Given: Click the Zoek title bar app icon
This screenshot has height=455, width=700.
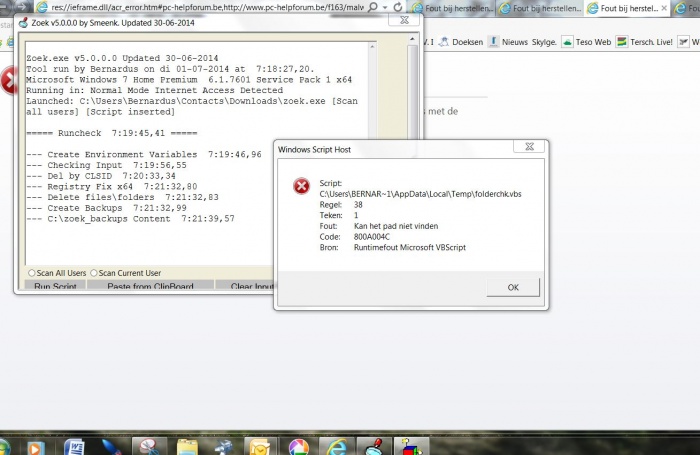Looking at the screenshot, I should (x=23, y=23).
